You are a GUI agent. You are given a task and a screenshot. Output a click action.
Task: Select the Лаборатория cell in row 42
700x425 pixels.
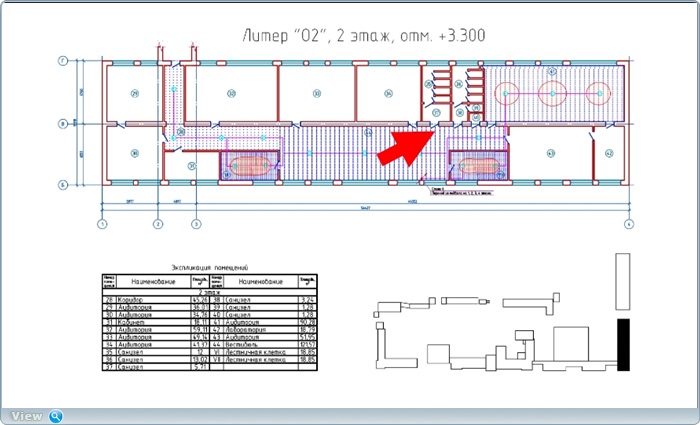click(261, 330)
